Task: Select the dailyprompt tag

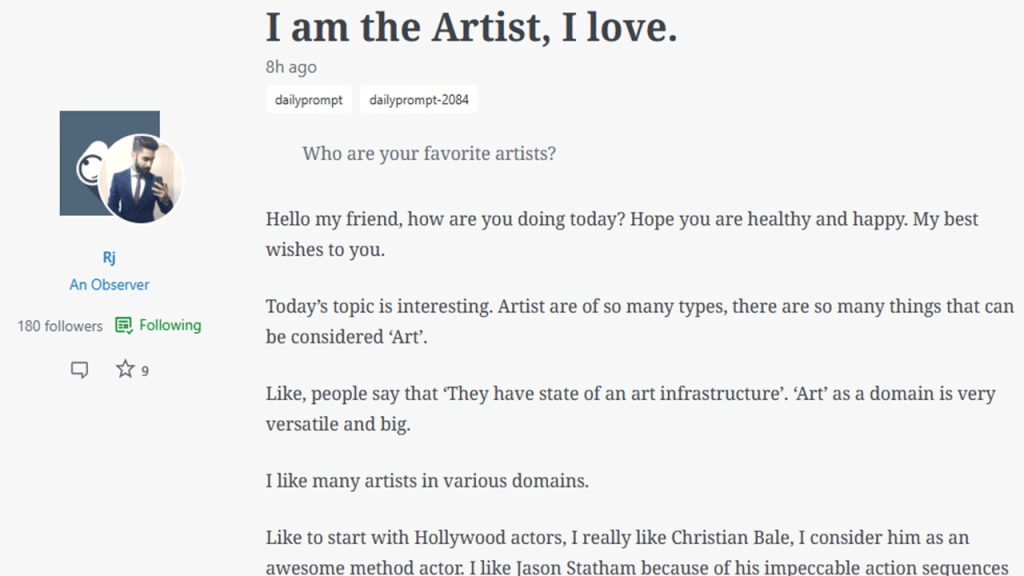Action: [309, 100]
